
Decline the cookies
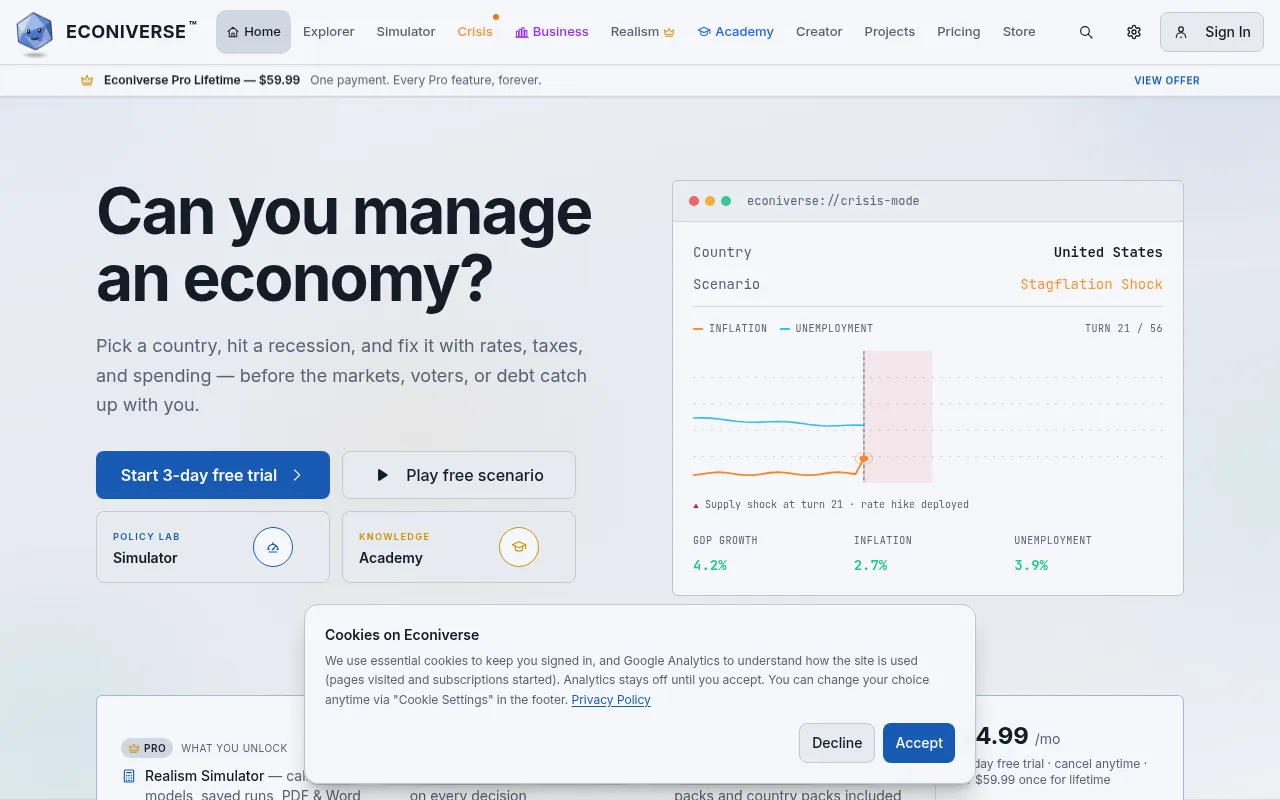click(x=837, y=743)
